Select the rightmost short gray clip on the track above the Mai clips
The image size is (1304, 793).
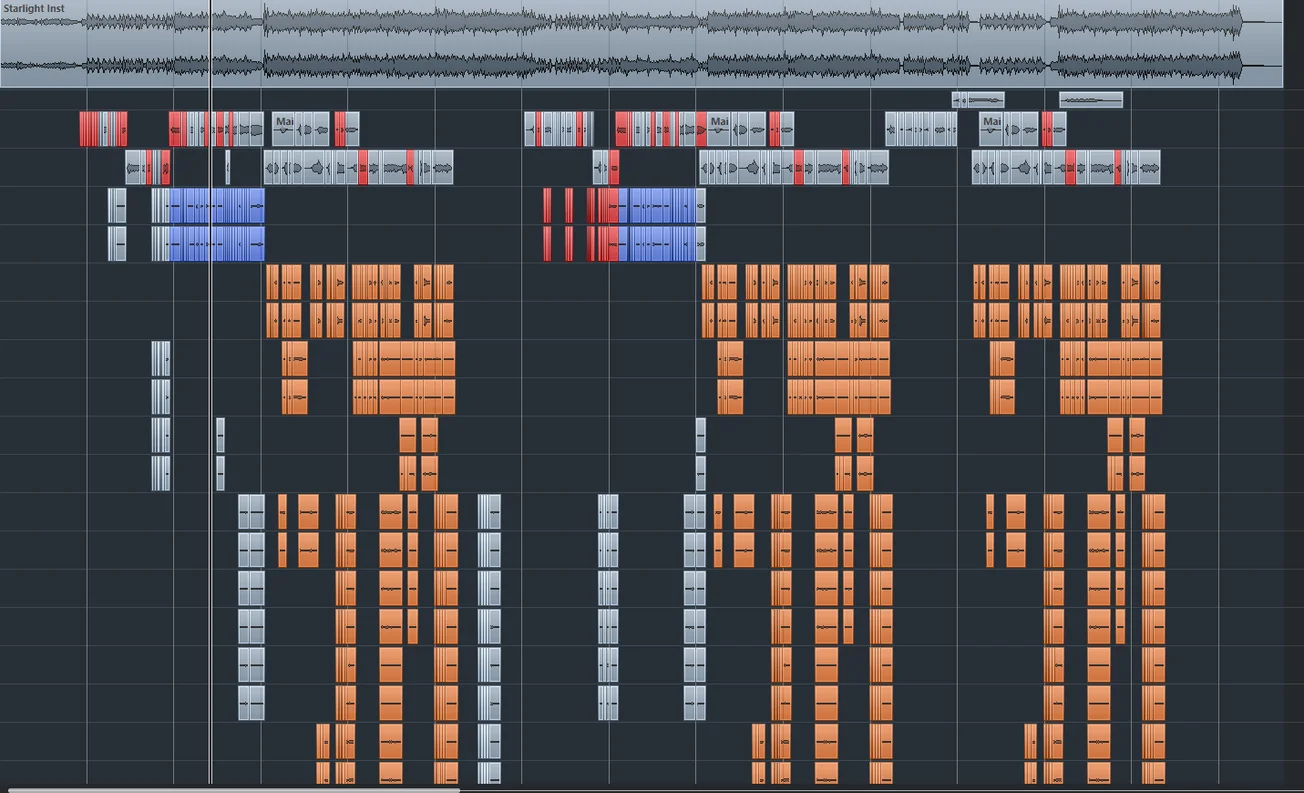pyautogui.click(x=1091, y=99)
